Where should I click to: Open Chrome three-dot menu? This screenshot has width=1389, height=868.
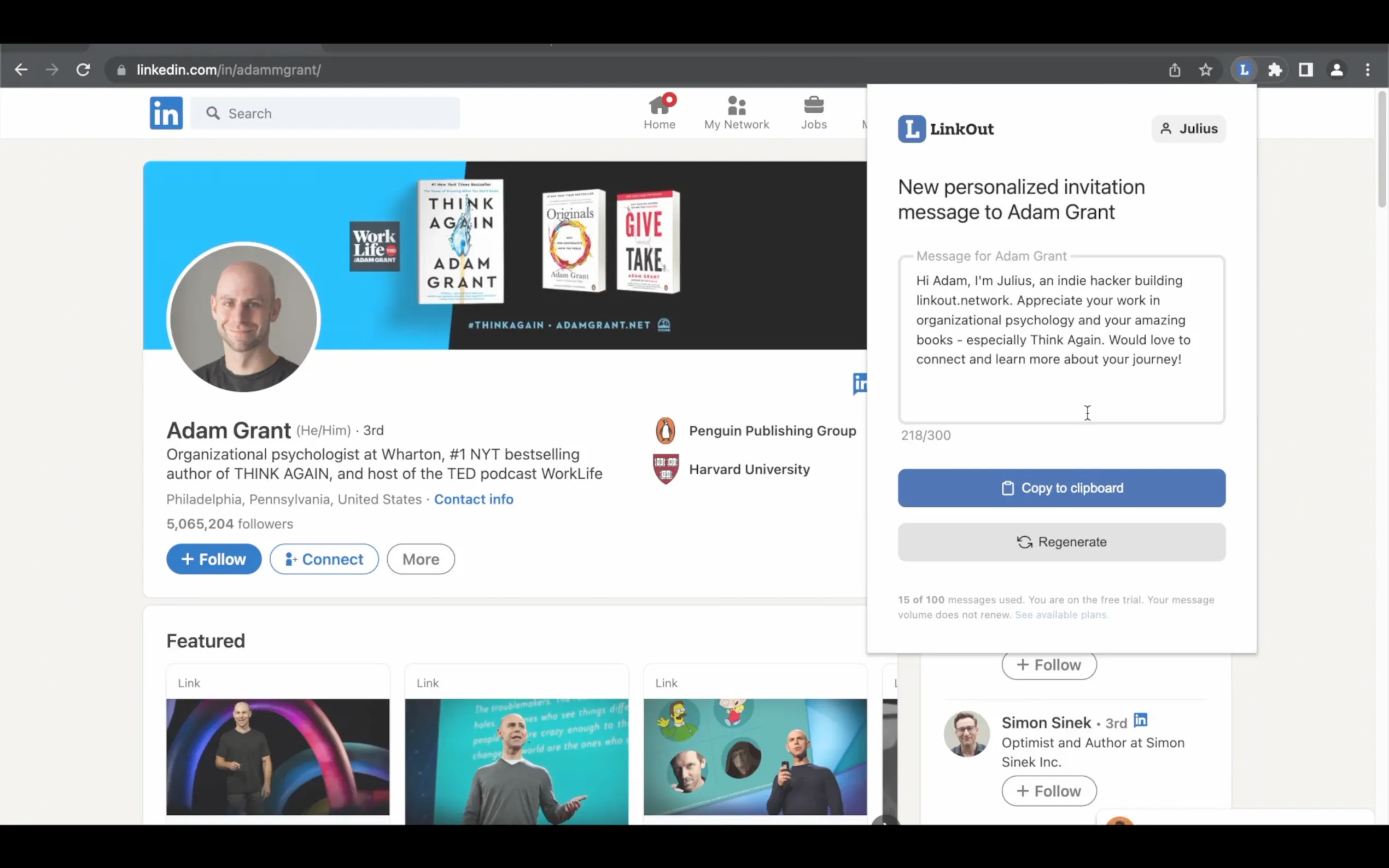[1368, 70]
